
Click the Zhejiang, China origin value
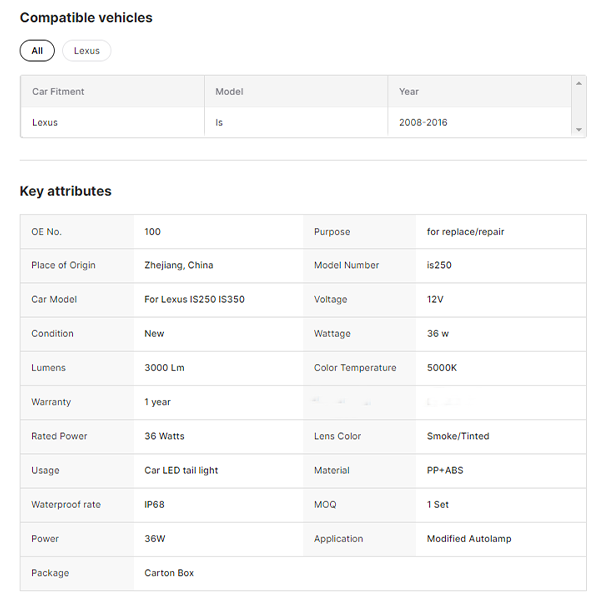point(179,266)
